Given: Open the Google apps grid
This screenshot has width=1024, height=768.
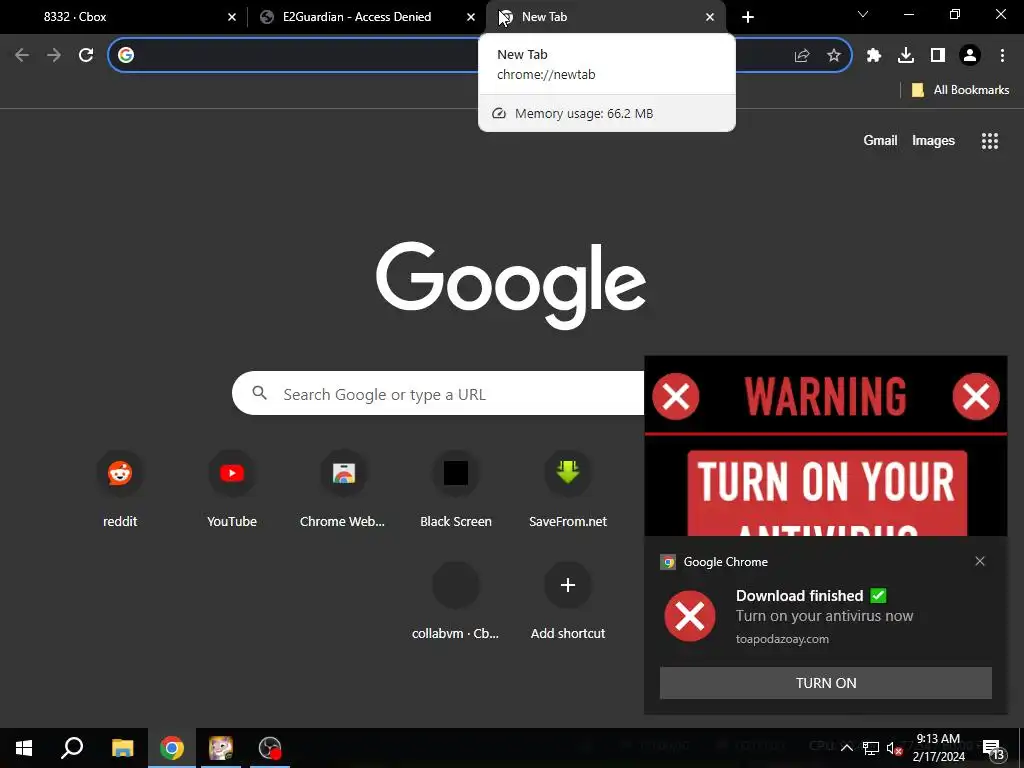Looking at the screenshot, I should 989,140.
